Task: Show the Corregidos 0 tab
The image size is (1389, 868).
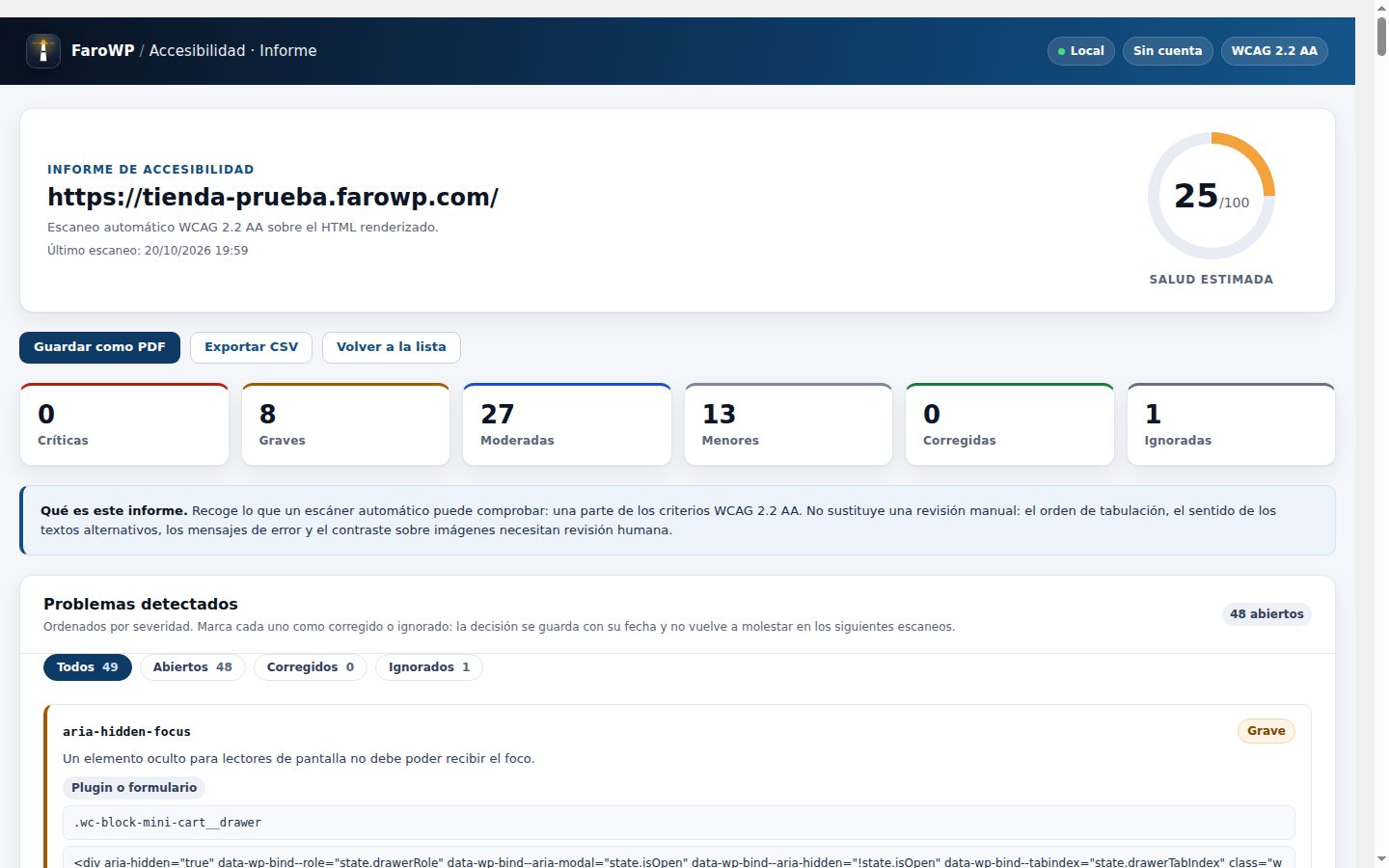Action: point(311,667)
